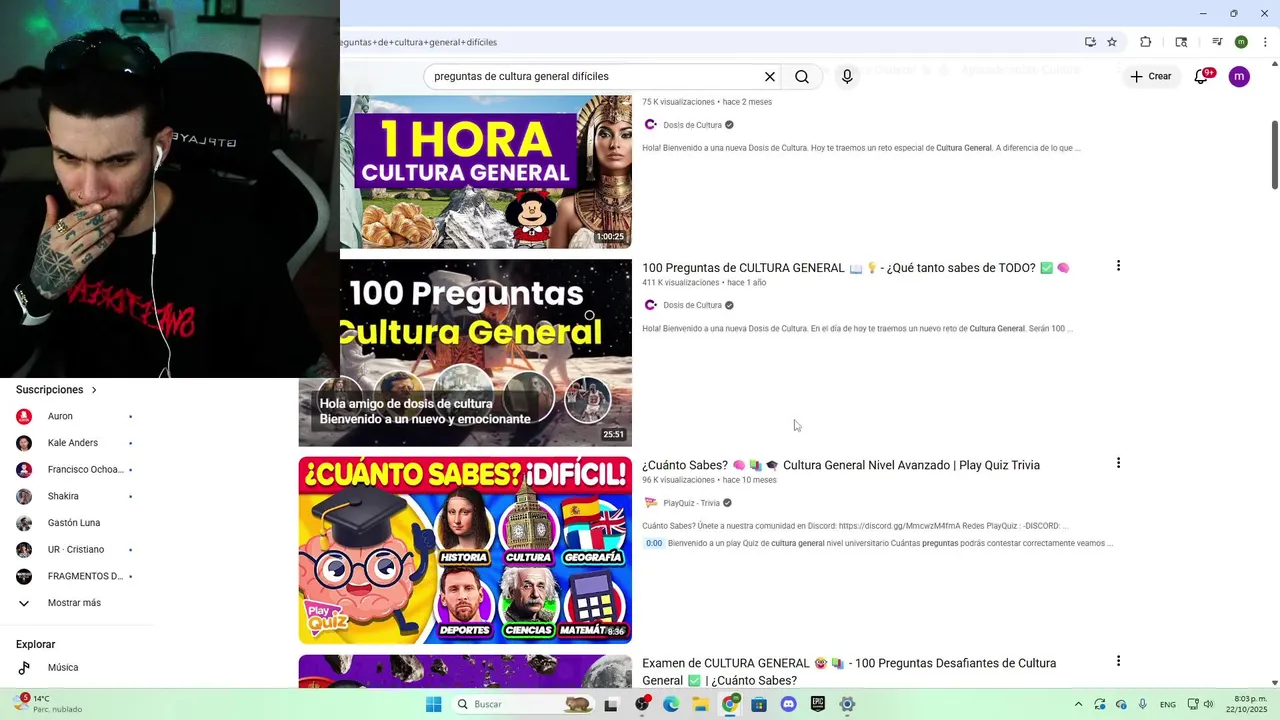
Task: Switch ENG input language indicator
Action: 1167,704
